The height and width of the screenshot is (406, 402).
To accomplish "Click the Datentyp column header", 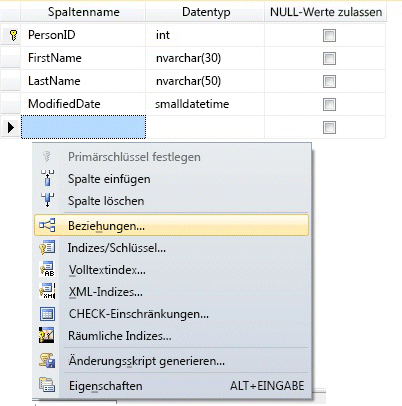I will pyautogui.click(x=206, y=12).
